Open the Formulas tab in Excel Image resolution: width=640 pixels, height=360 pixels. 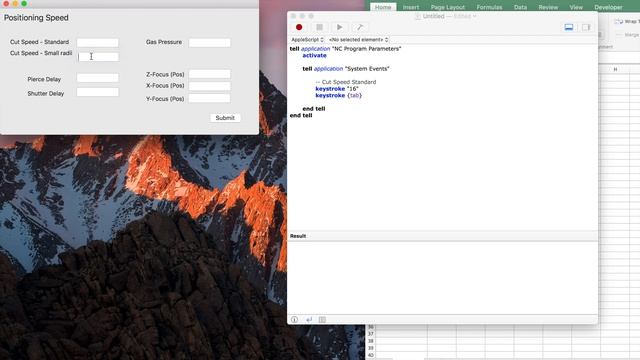click(489, 7)
